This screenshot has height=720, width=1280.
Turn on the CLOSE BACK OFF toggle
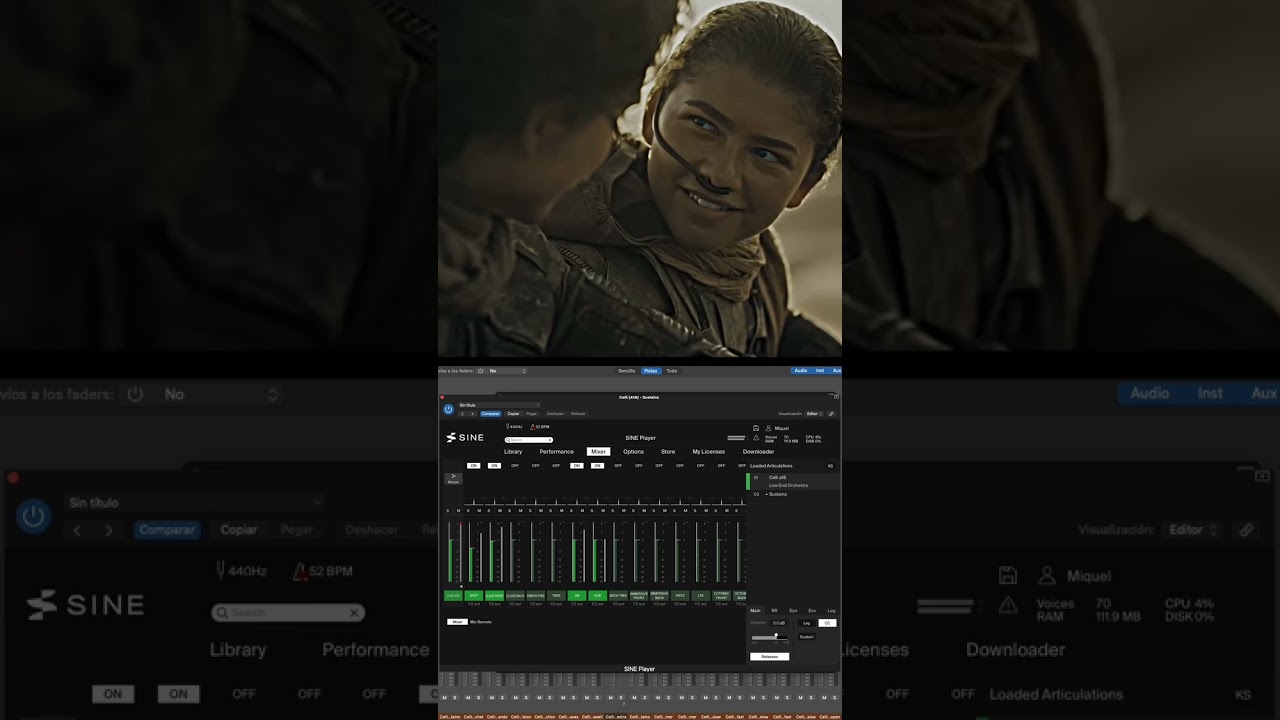(x=515, y=466)
